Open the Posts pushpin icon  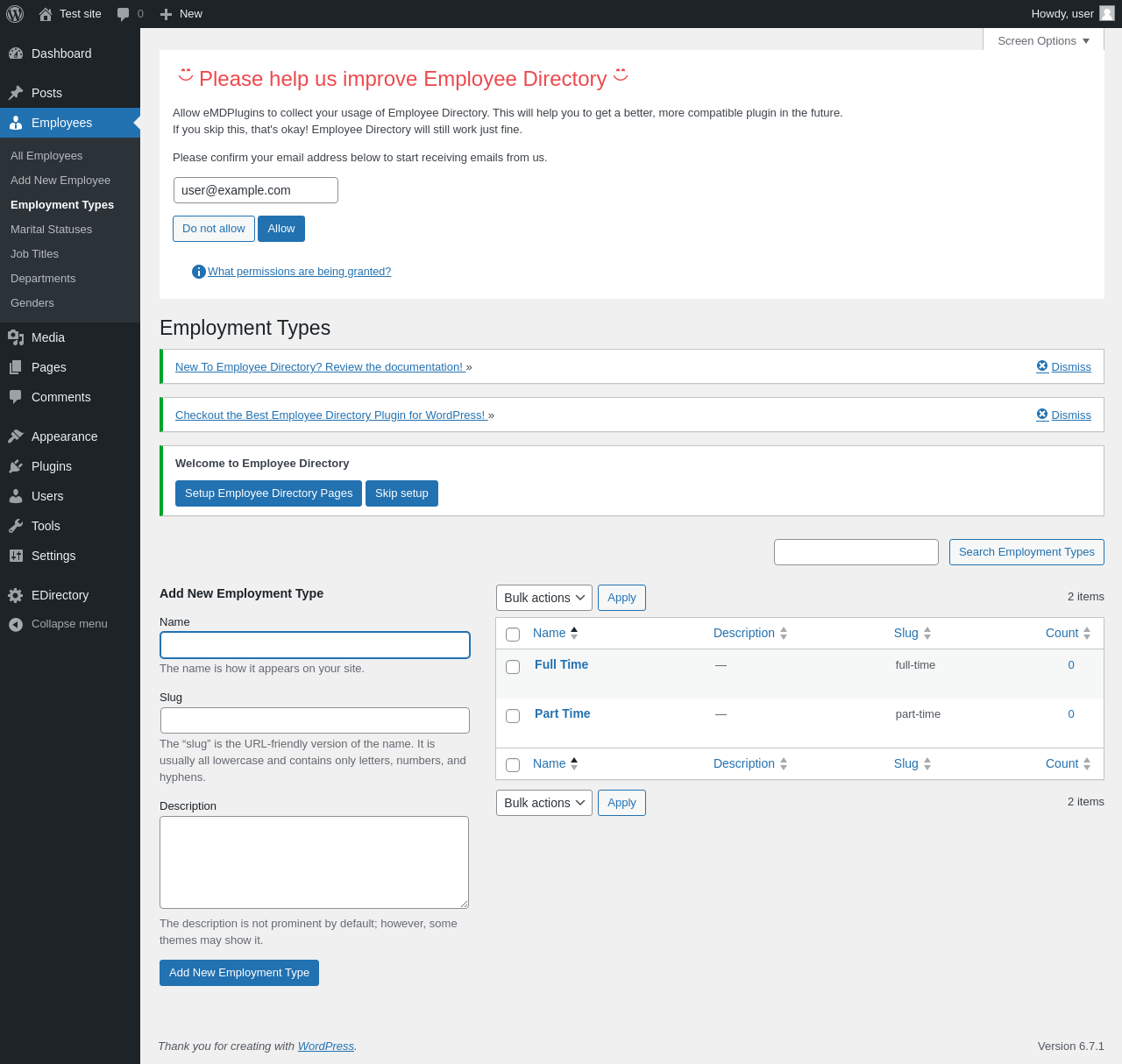click(16, 93)
